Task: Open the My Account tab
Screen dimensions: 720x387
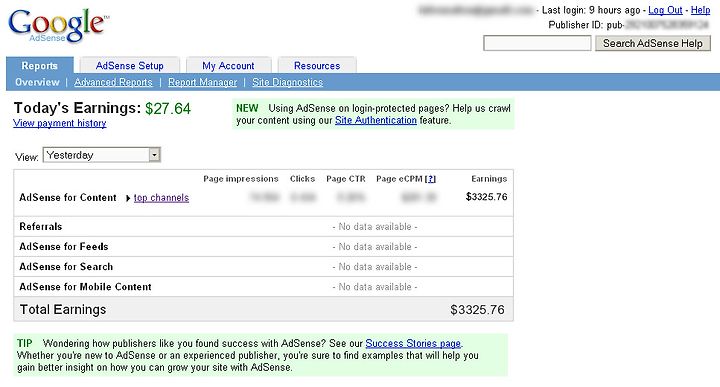Action: [228, 66]
